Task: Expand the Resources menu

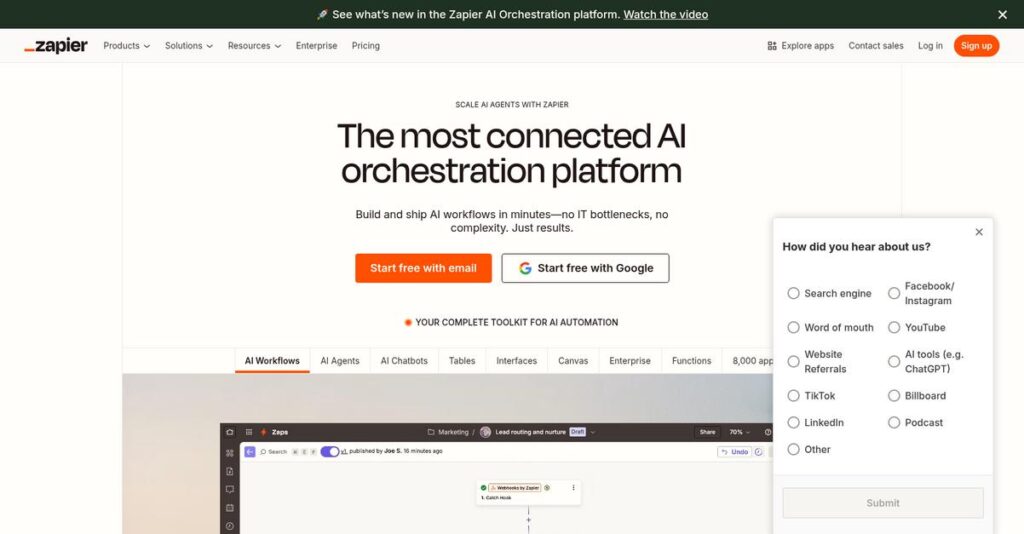Action: coord(254,46)
